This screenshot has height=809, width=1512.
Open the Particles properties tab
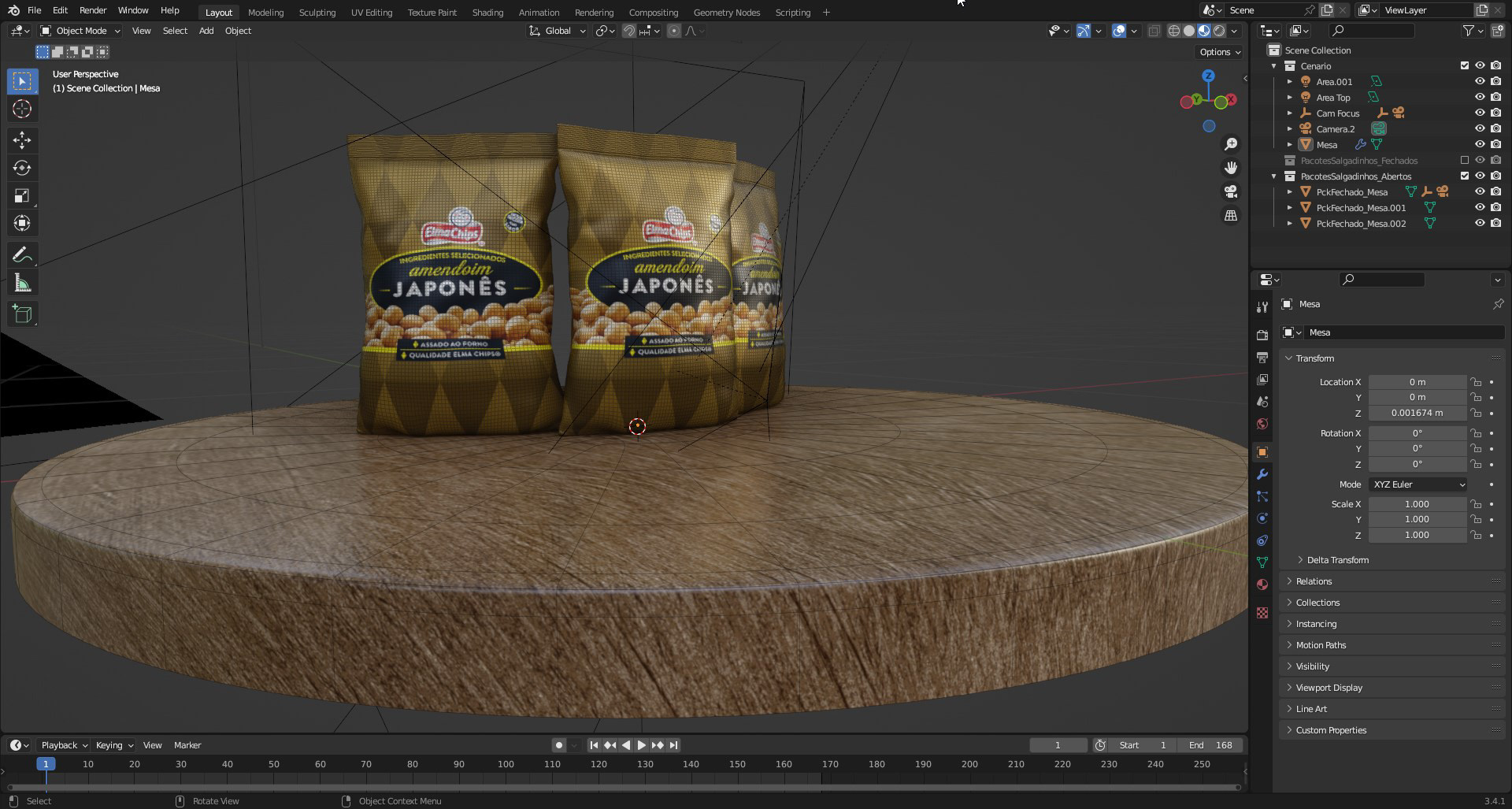1262,496
